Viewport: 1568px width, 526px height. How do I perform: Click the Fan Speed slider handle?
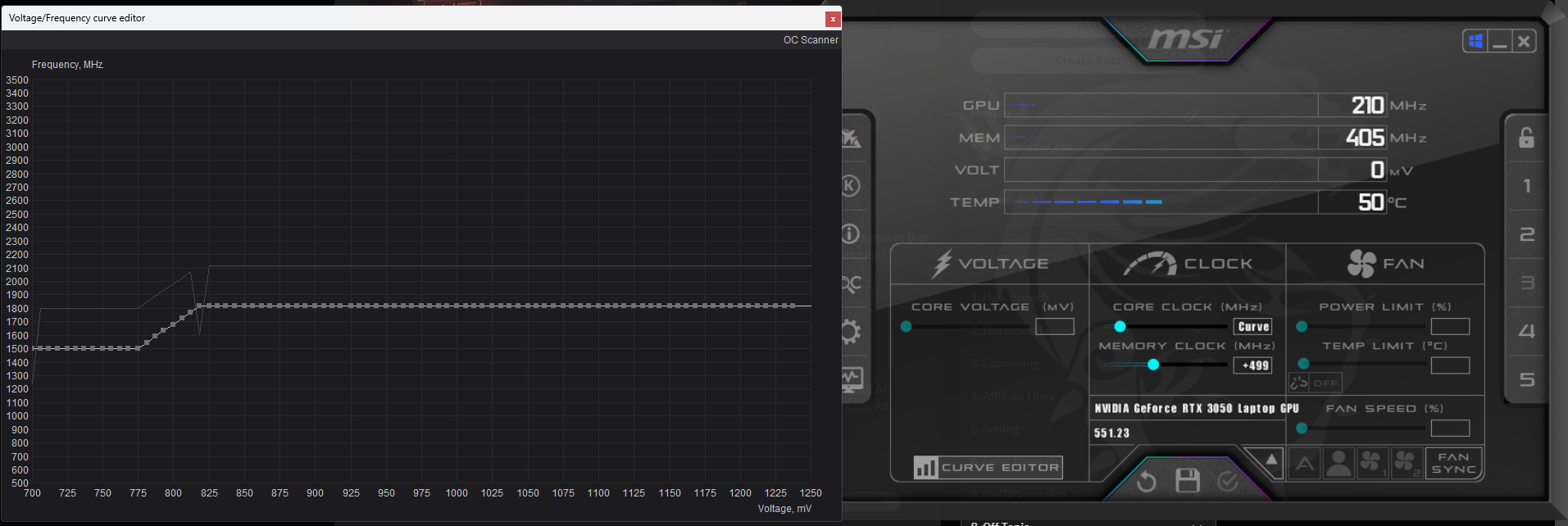1302,428
